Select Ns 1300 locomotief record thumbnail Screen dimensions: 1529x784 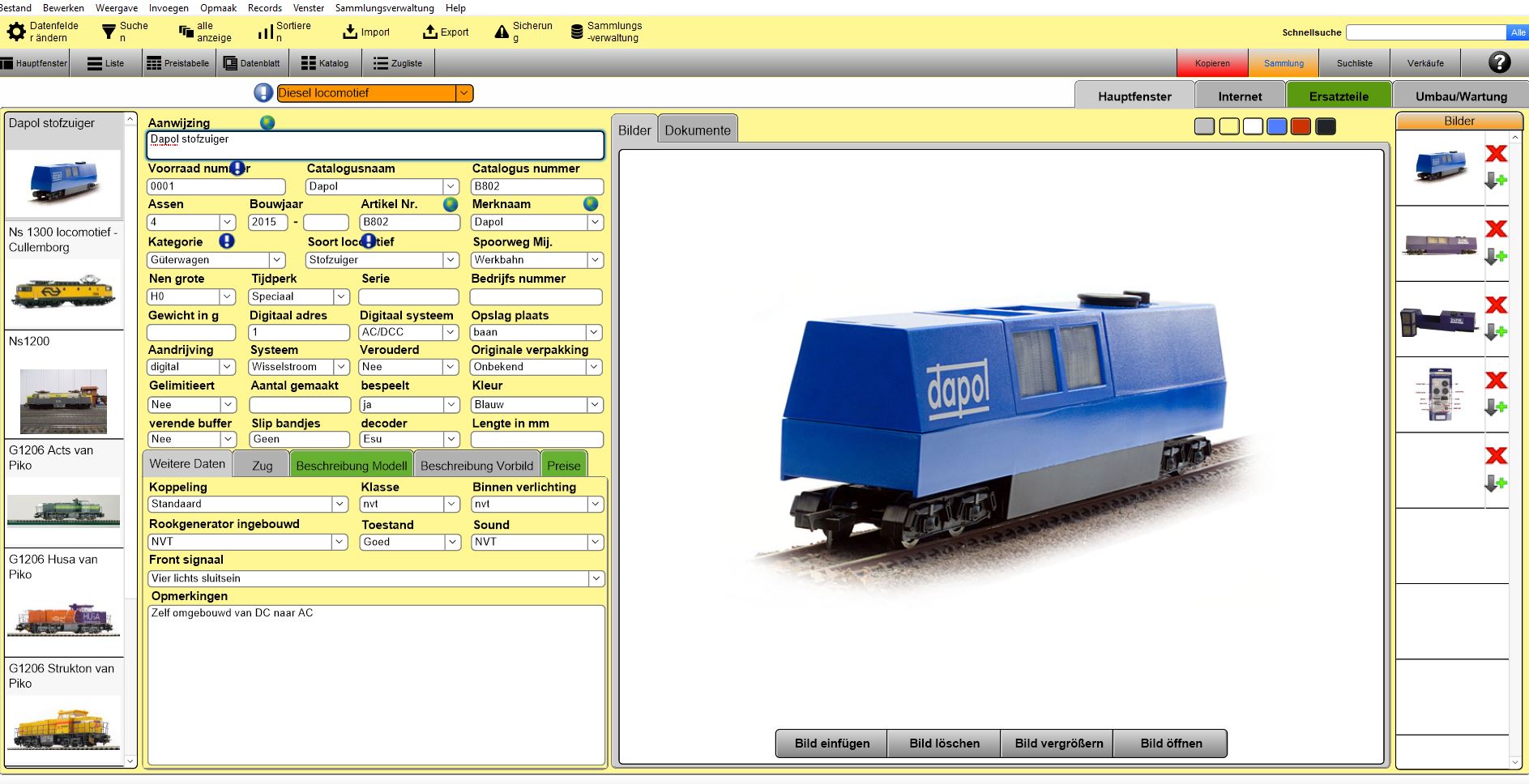[63, 292]
